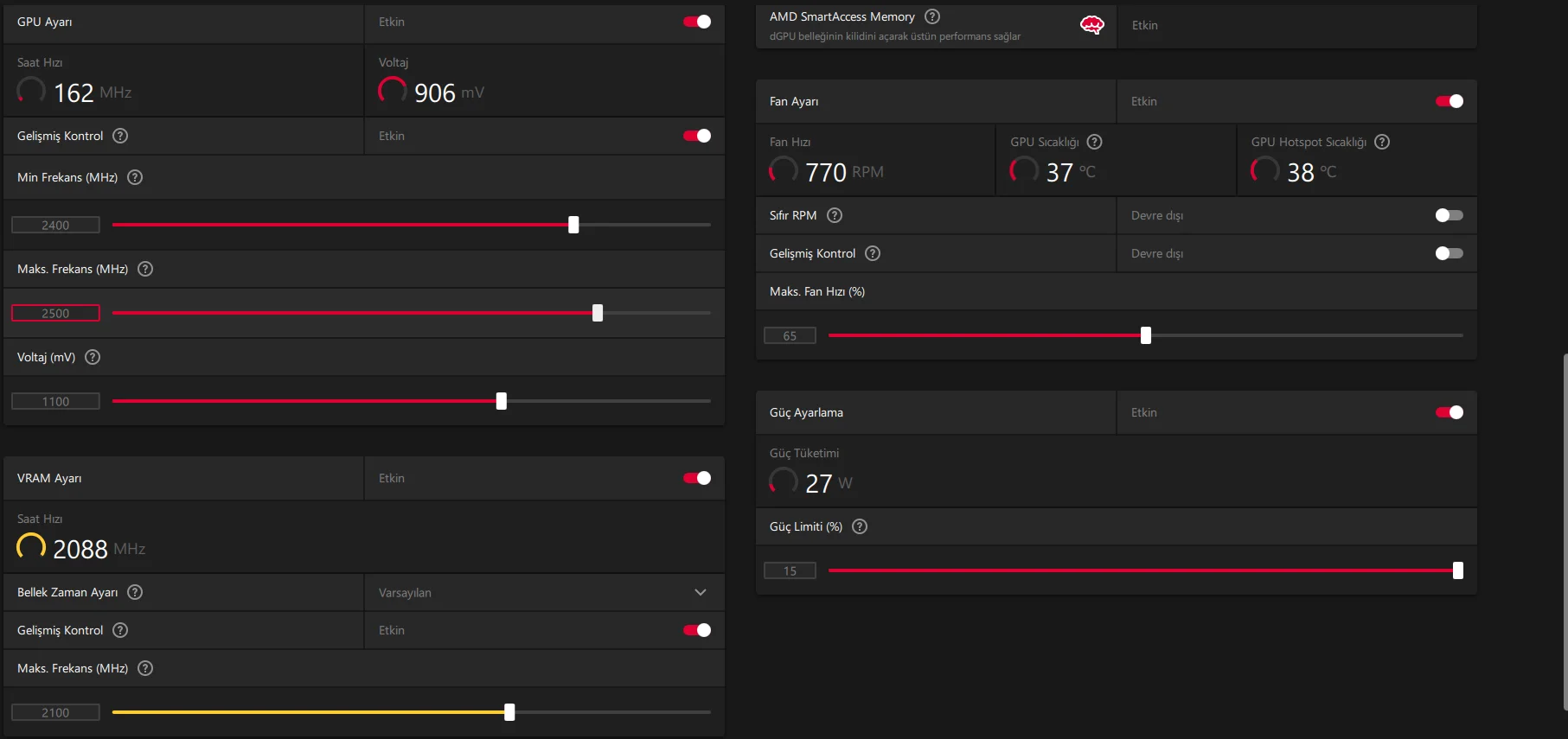Click the voltage reading 906 mV
Screen dimensions: 1568x739
coord(449,92)
